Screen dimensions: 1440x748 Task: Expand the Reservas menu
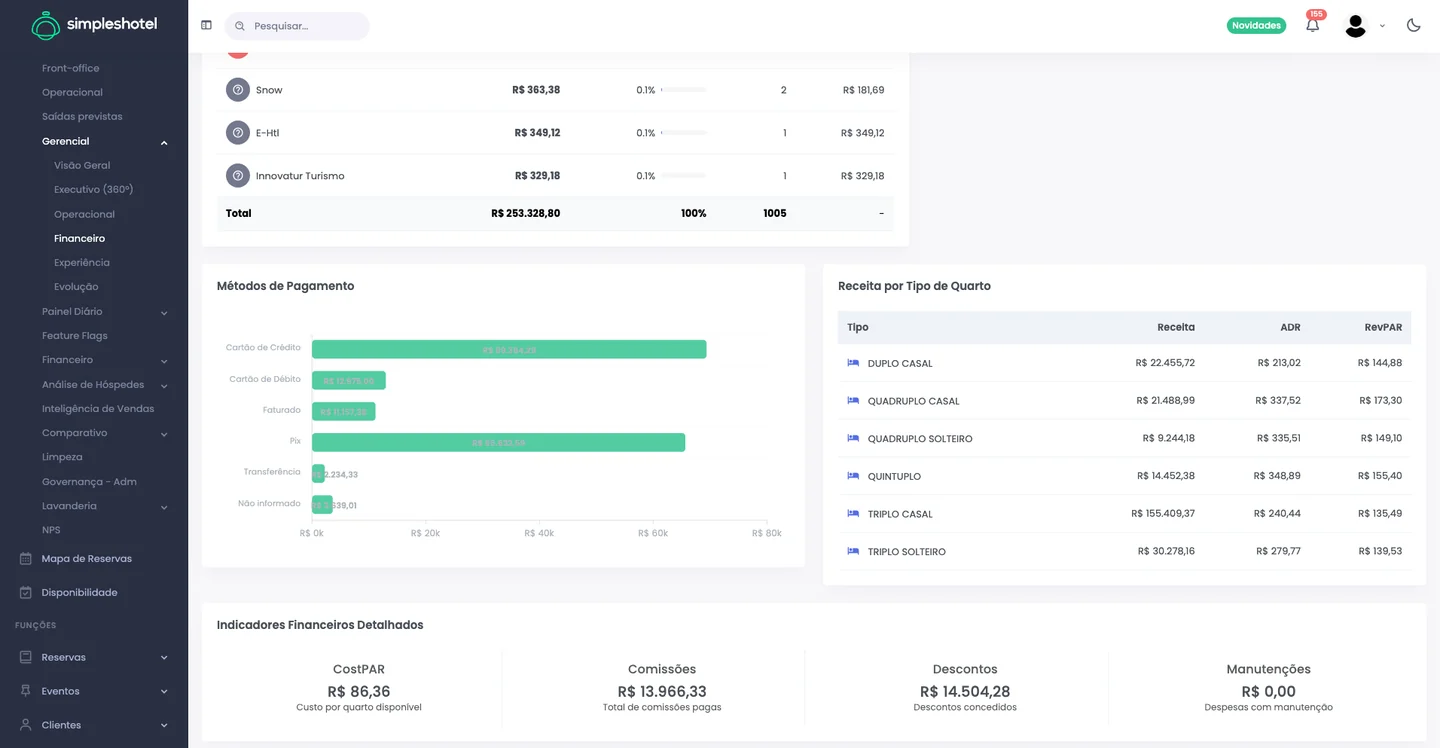click(164, 658)
